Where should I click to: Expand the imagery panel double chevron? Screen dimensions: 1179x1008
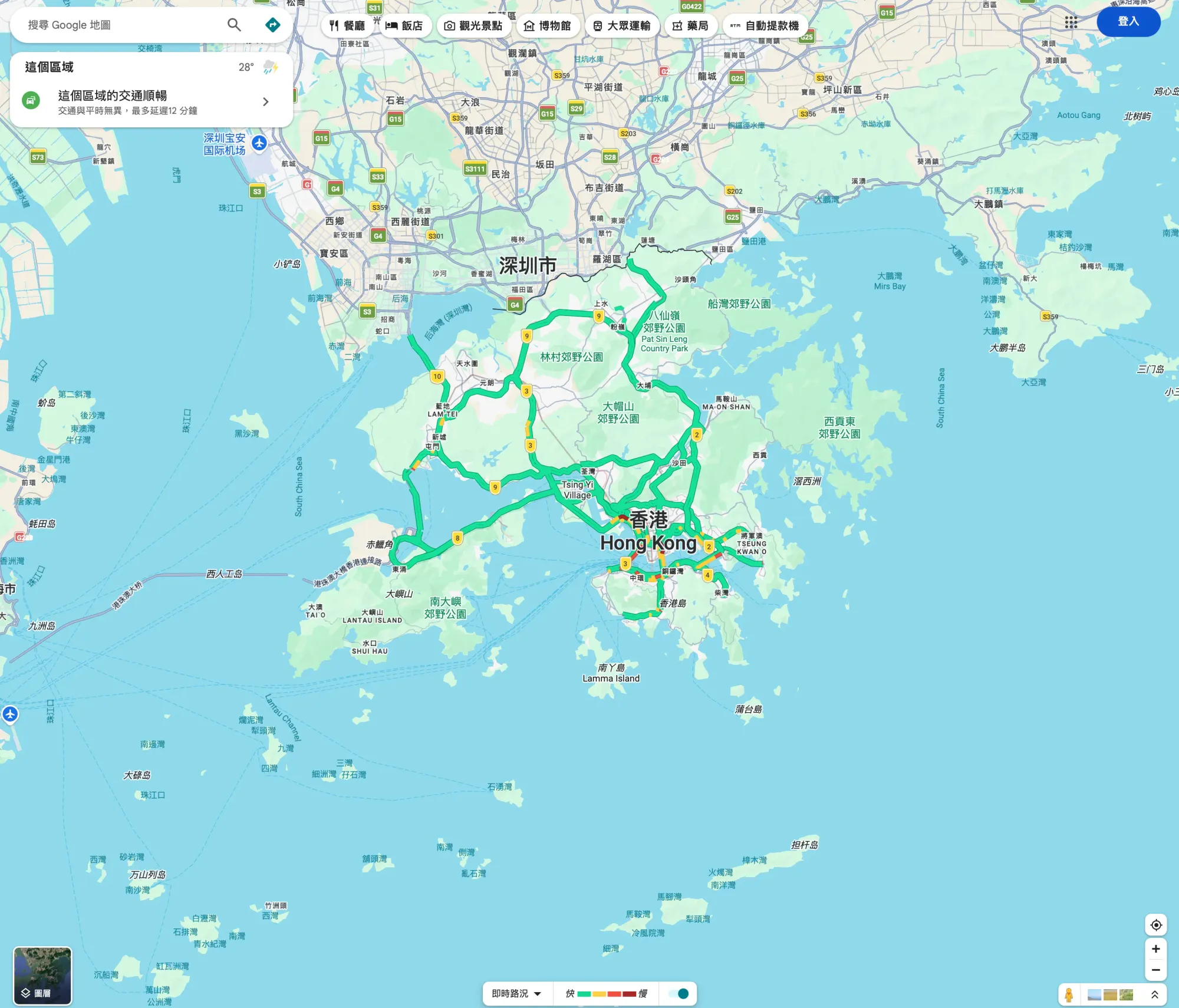[1154, 995]
